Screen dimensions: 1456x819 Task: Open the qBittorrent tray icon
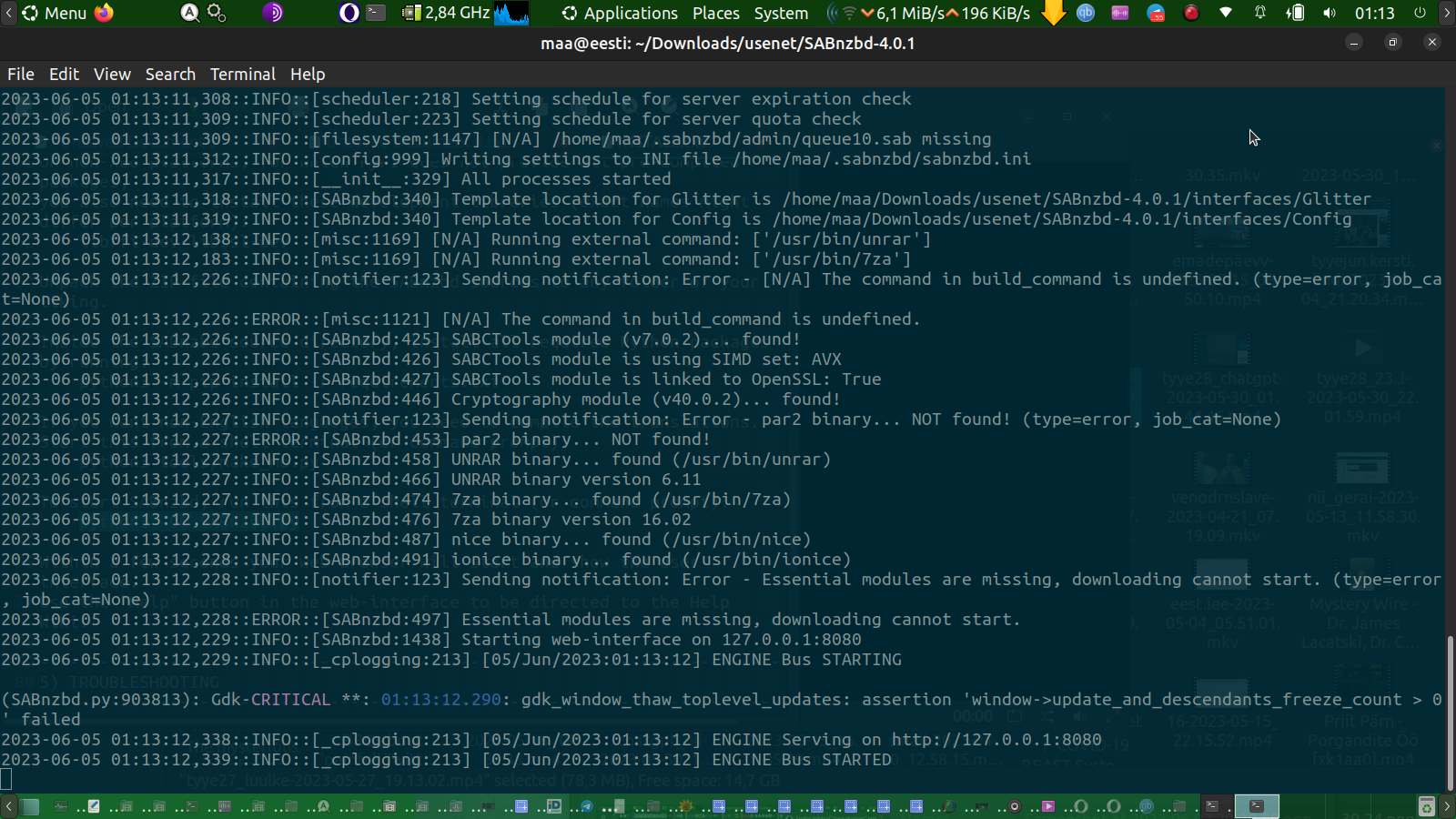(1086, 13)
